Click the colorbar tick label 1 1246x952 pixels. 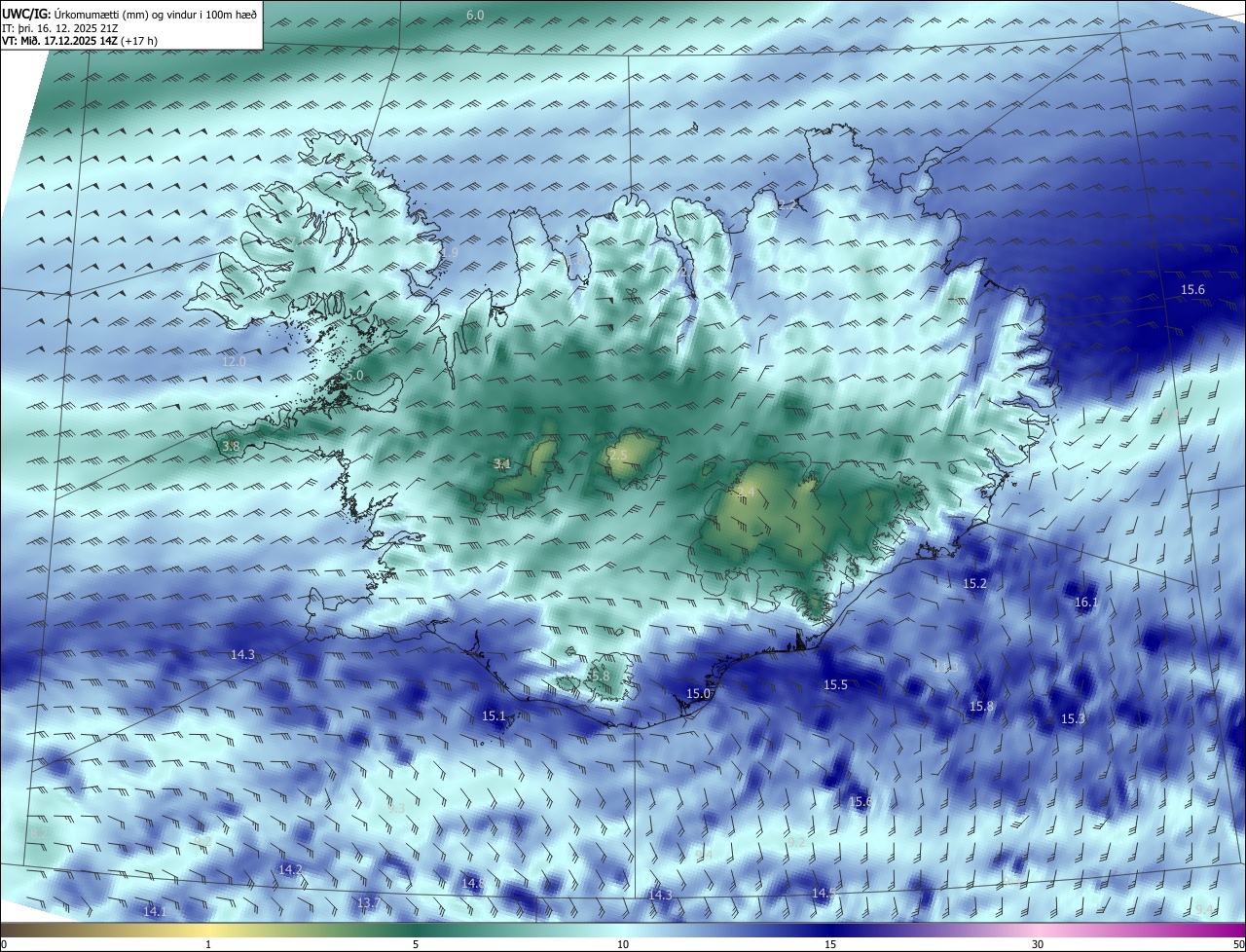[208, 945]
